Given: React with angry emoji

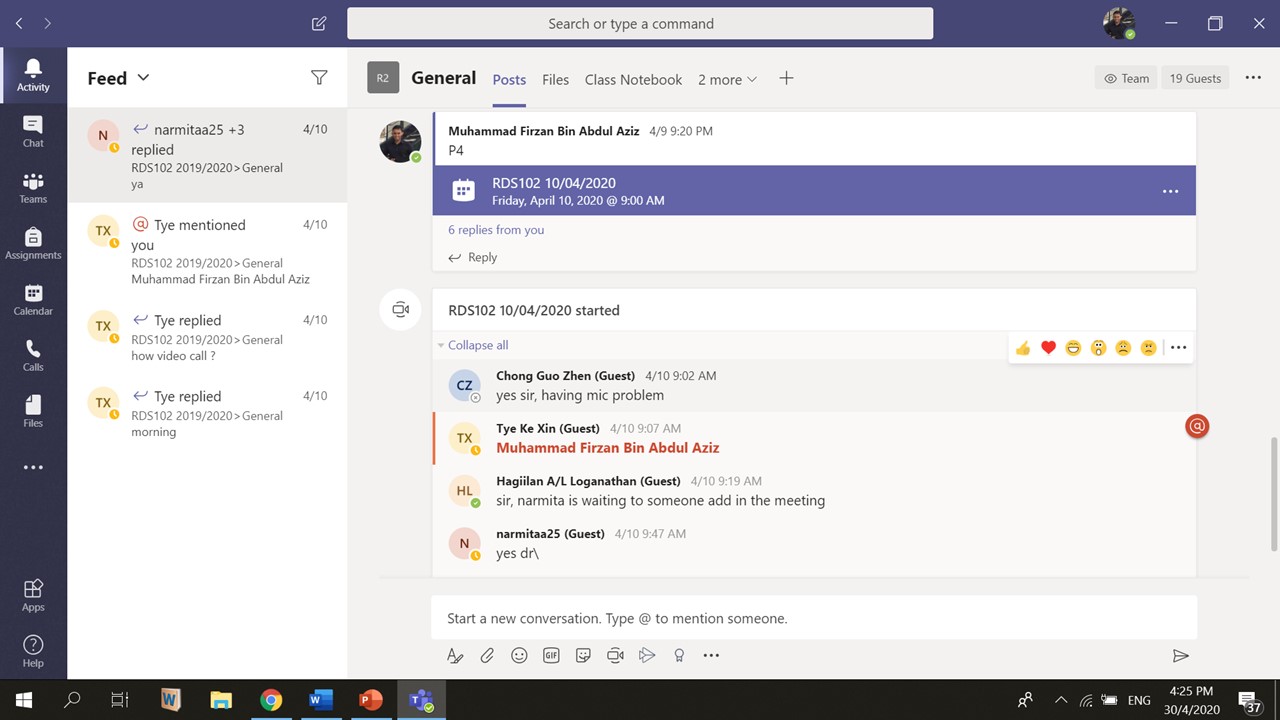Looking at the screenshot, I should point(1148,348).
